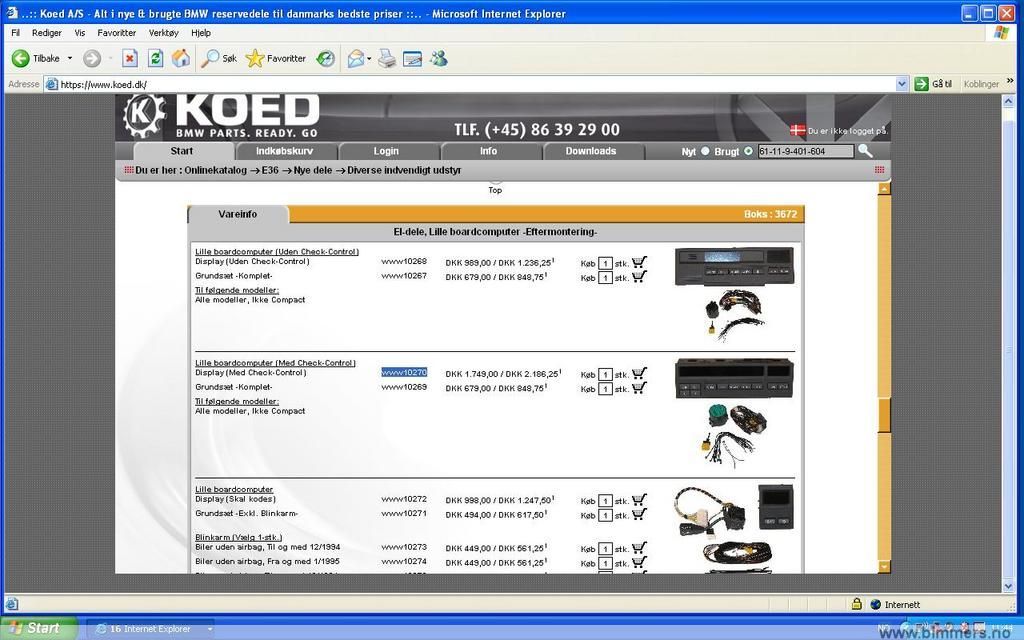
Task: Open the Hjelp menu
Action: [x=200, y=33]
